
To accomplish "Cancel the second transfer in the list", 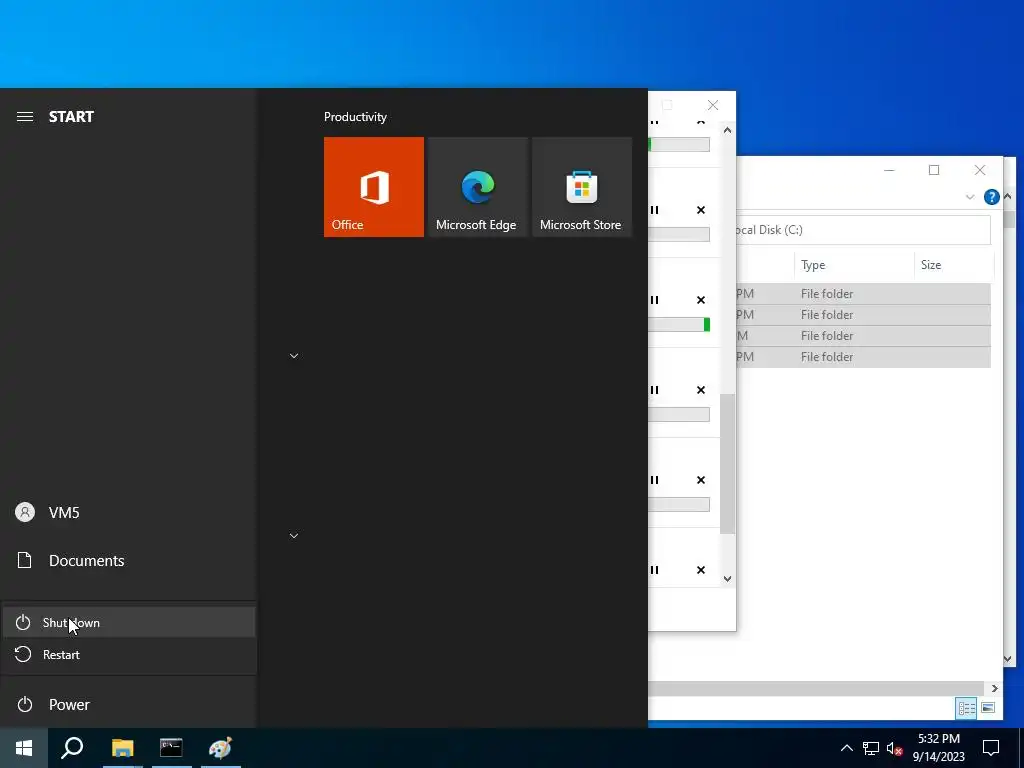I will [701, 210].
